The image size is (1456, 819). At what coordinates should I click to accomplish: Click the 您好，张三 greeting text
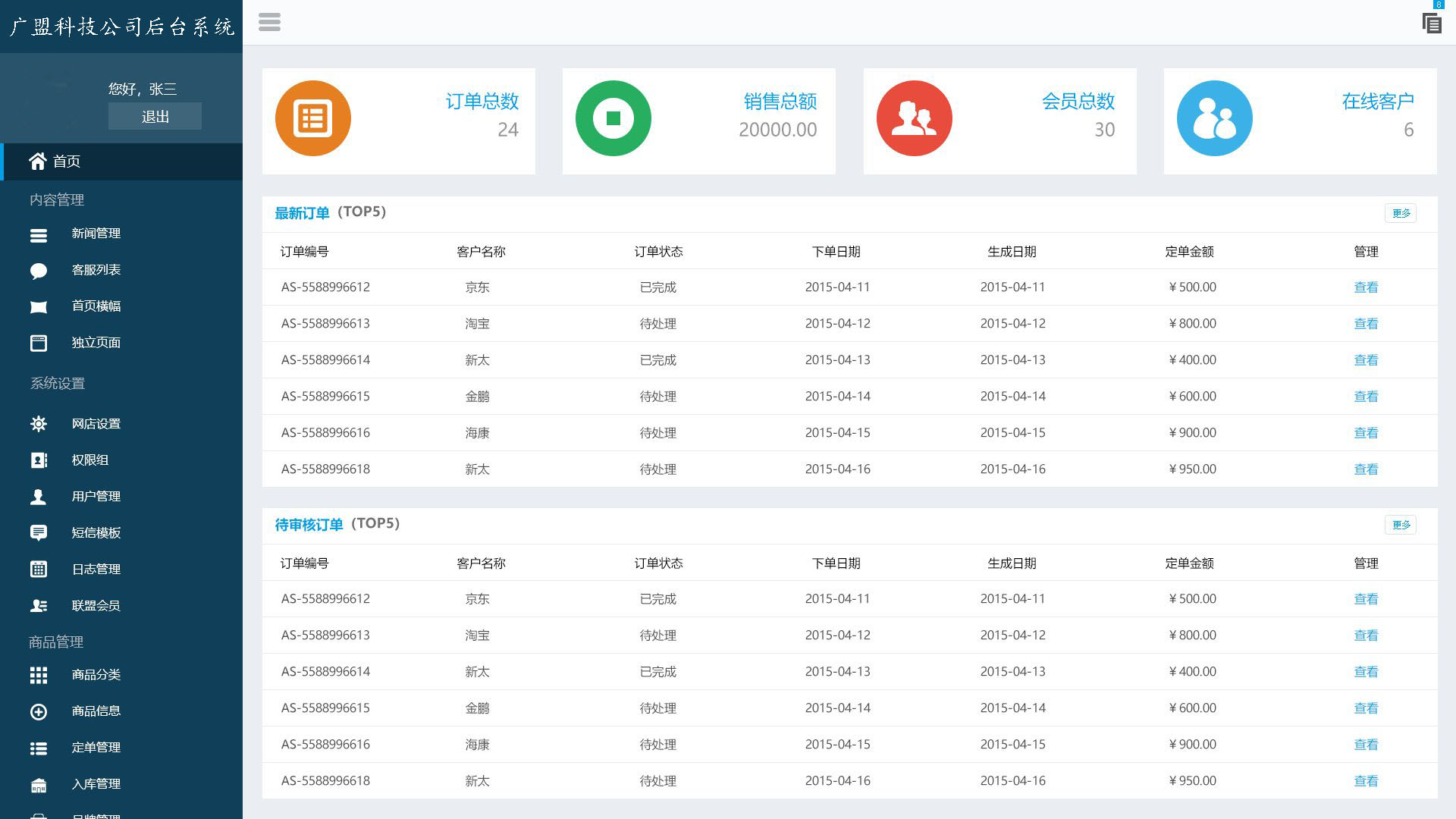tap(143, 89)
